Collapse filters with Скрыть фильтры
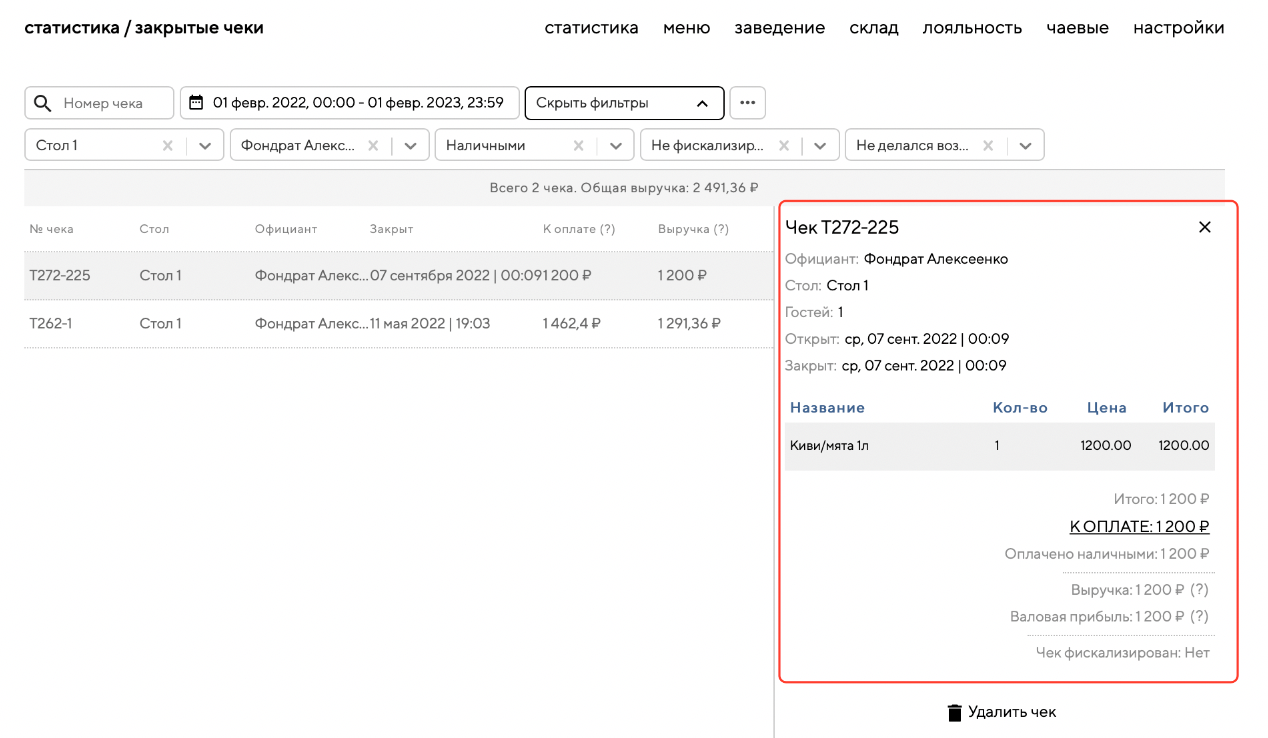The image size is (1268, 738). [623, 103]
